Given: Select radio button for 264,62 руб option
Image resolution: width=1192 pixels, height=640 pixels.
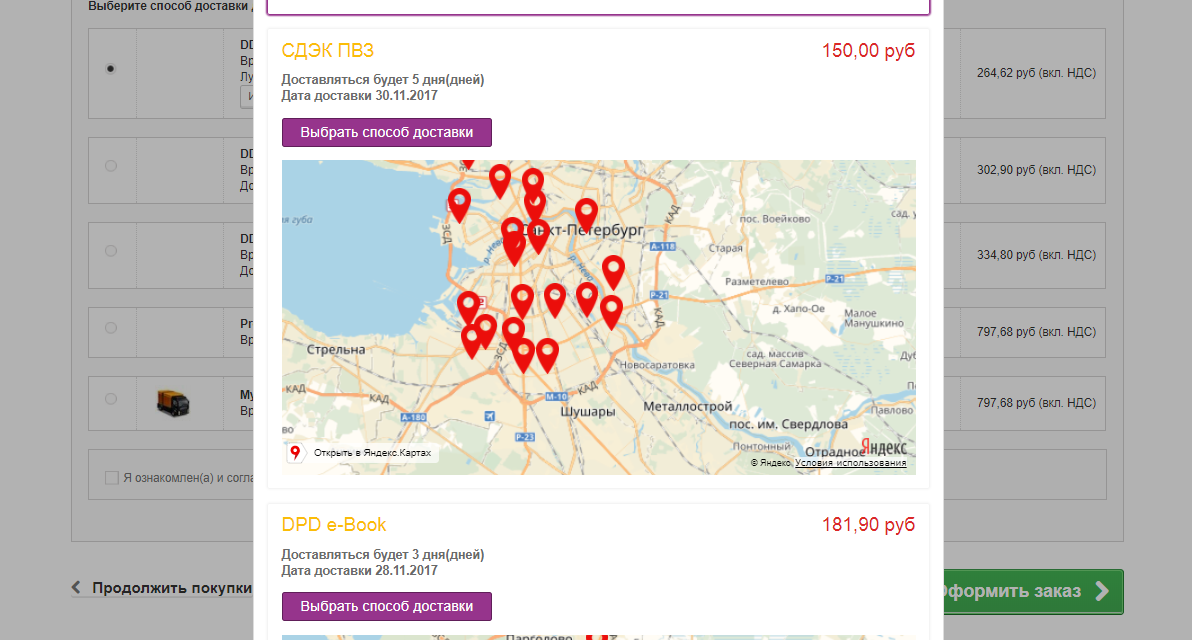Looking at the screenshot, I should tap(110, 68).
